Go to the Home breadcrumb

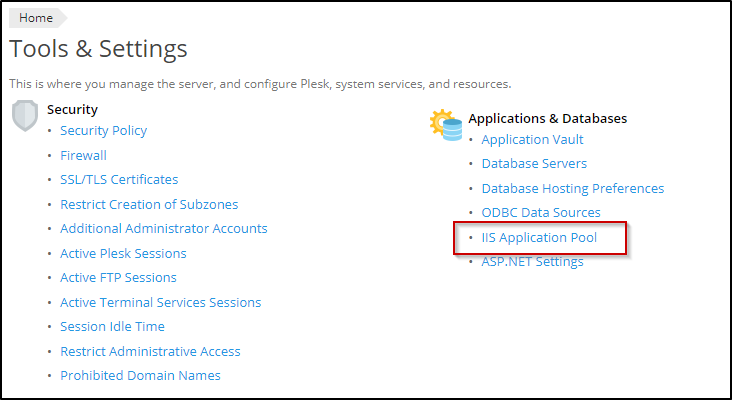tap(36, 18)
